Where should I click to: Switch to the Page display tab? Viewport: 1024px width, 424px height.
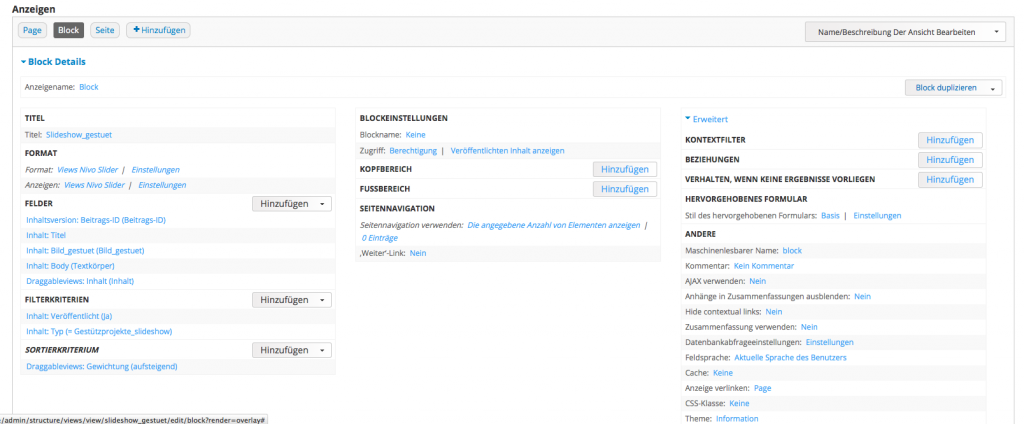click(x=32, y=30)
